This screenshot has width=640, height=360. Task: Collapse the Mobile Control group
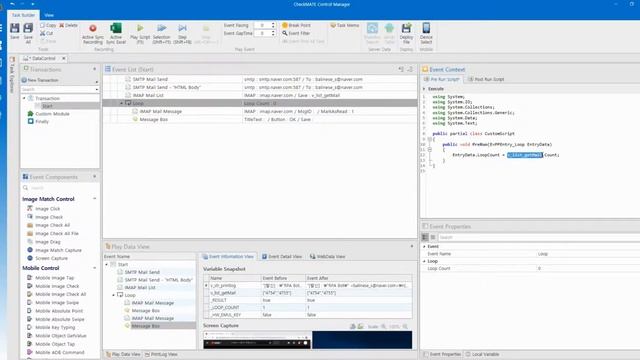95,268
